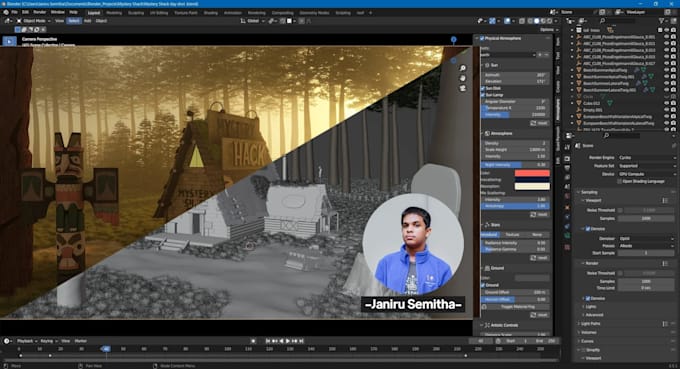Open the Passes Albedo dropdown
The height and width of the screenshot is (369, 680).
click(647, 246)
